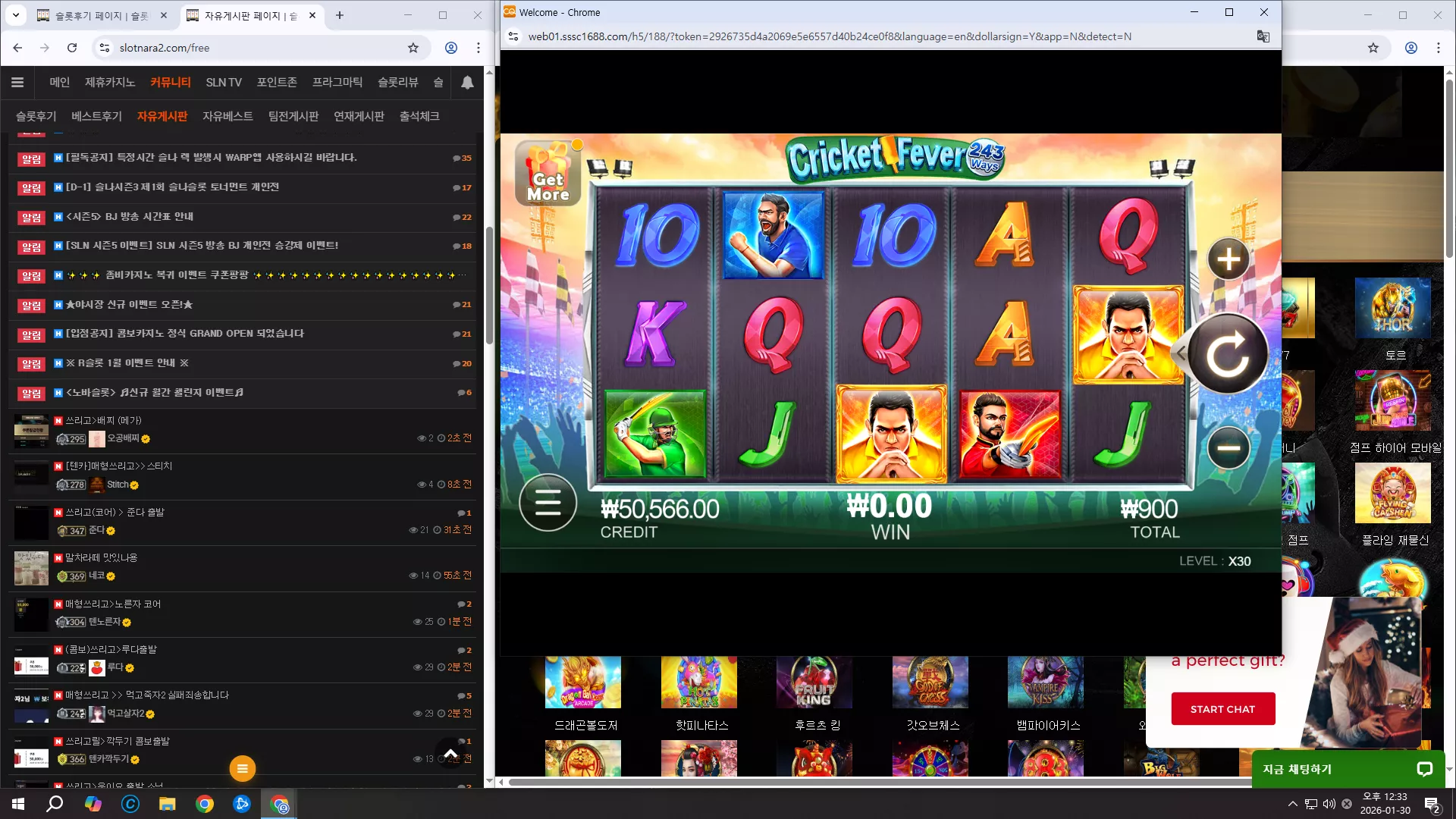Screen dimensions: 1456x819
Task: Open the 프라그마틱 nav item
Action: (337, 82)
